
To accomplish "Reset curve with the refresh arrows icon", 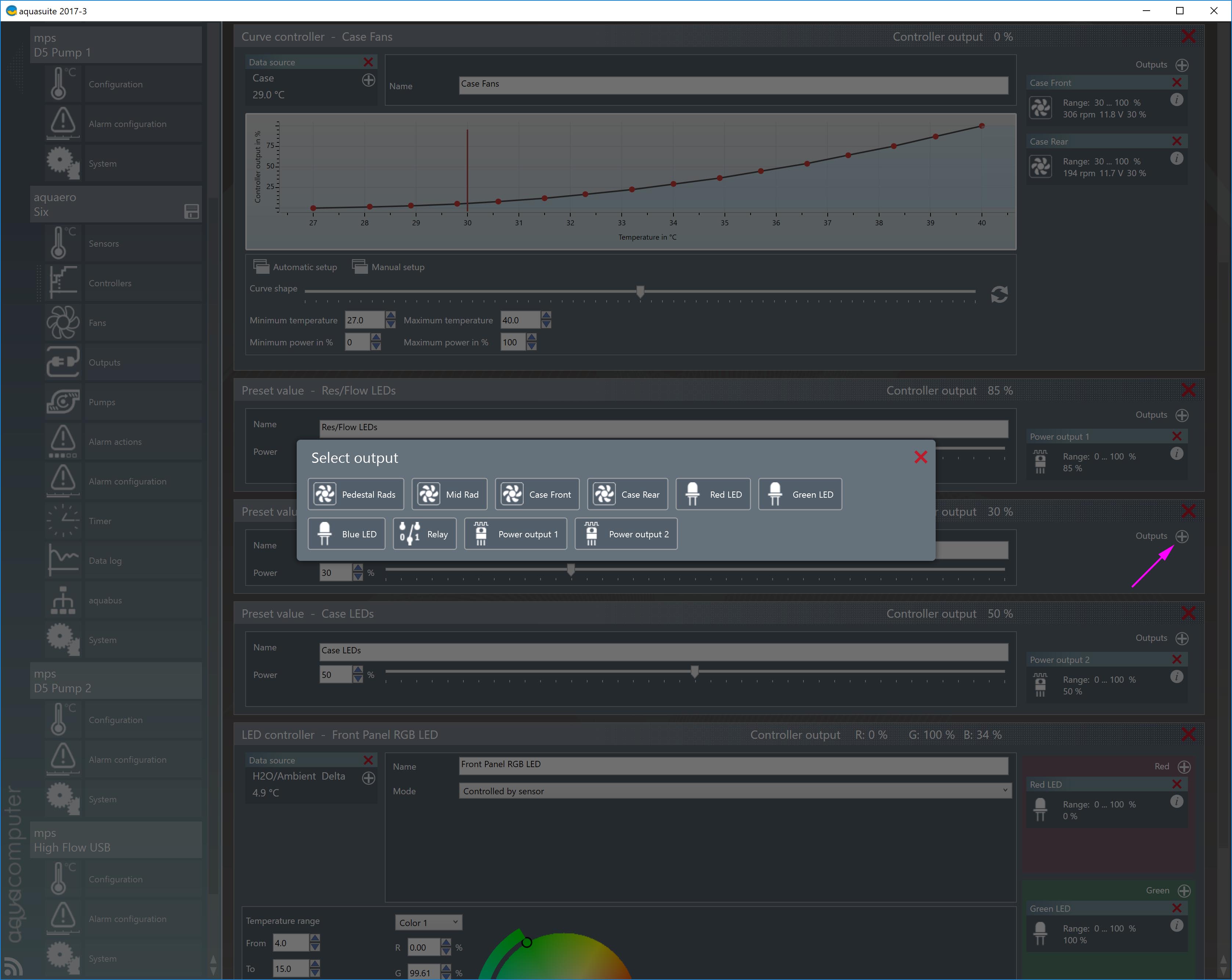I will [x=999, y=295].
